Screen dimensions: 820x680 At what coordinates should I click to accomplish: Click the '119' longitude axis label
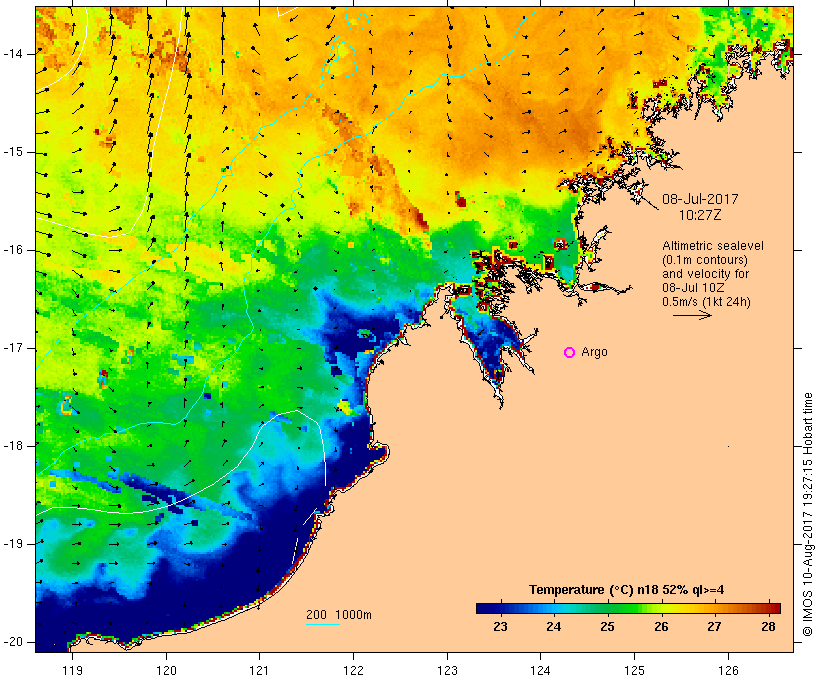(x=72, y=670)
